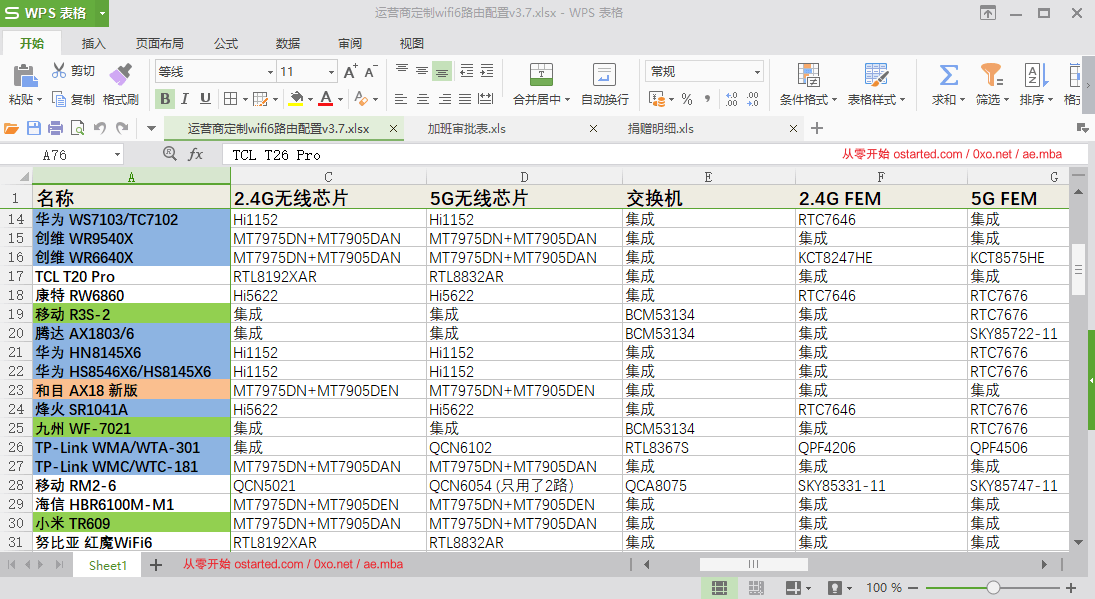Click the zoom slider handle
This screenshot has height=599, width=1095.
(993, 588)
